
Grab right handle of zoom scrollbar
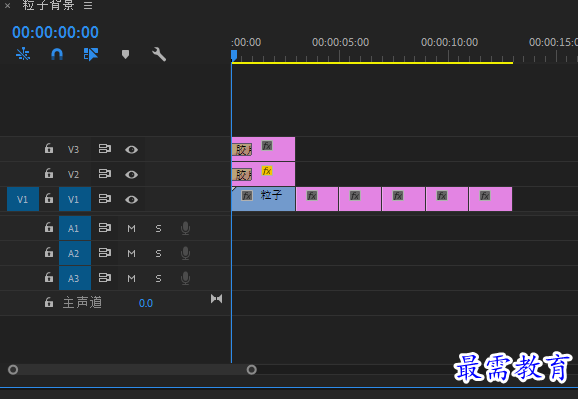click(x=252, y=369)
